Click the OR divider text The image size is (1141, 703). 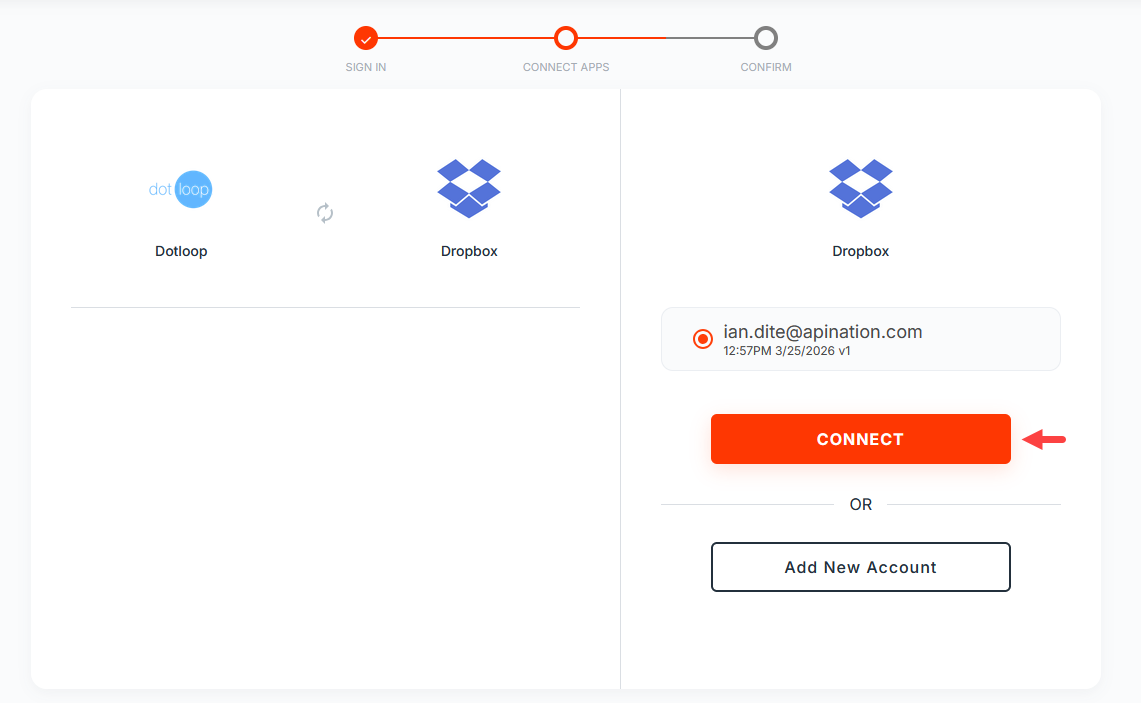tap(861, 505)
